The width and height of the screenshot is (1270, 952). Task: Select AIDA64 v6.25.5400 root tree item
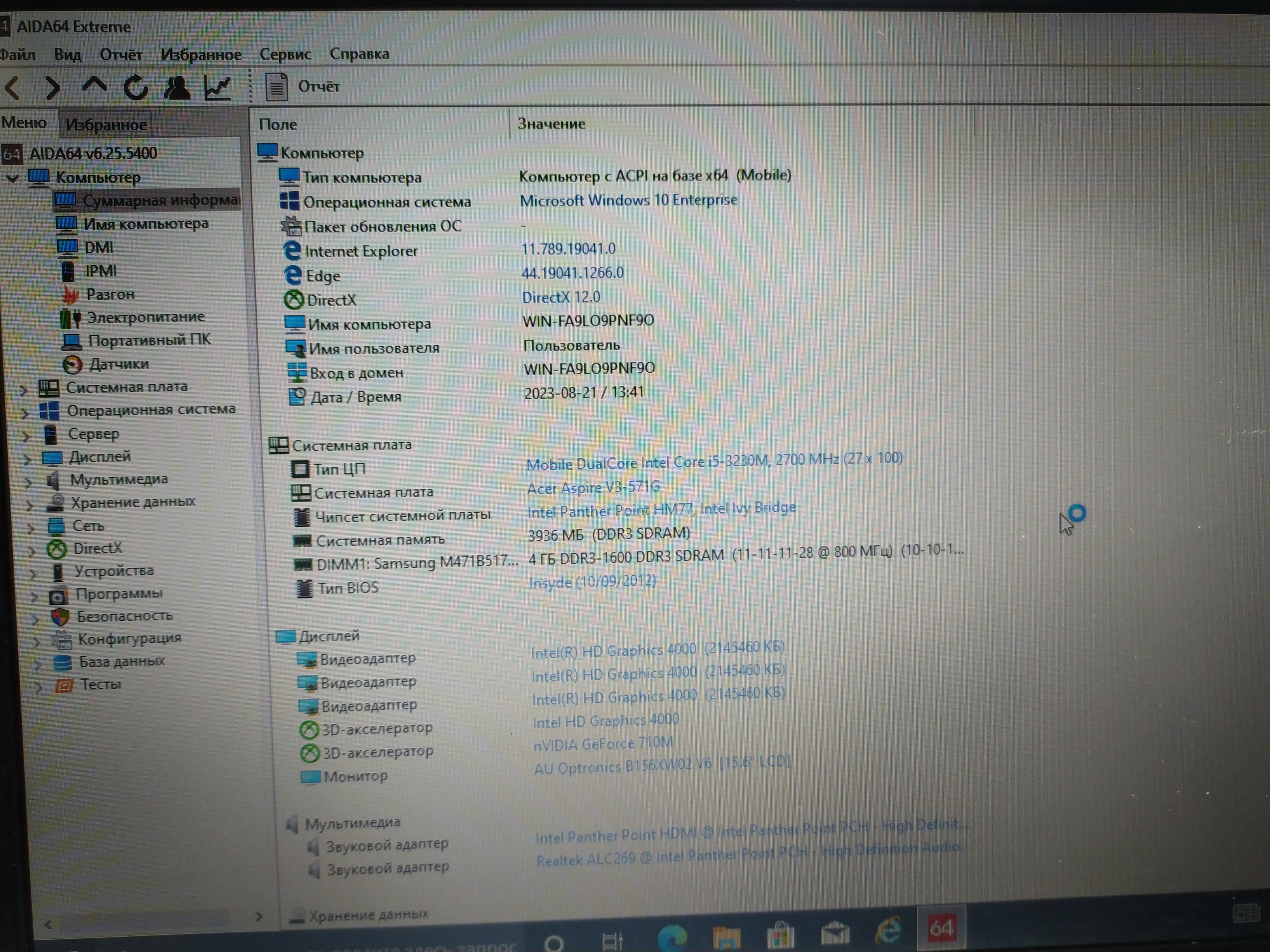[79, 153]
